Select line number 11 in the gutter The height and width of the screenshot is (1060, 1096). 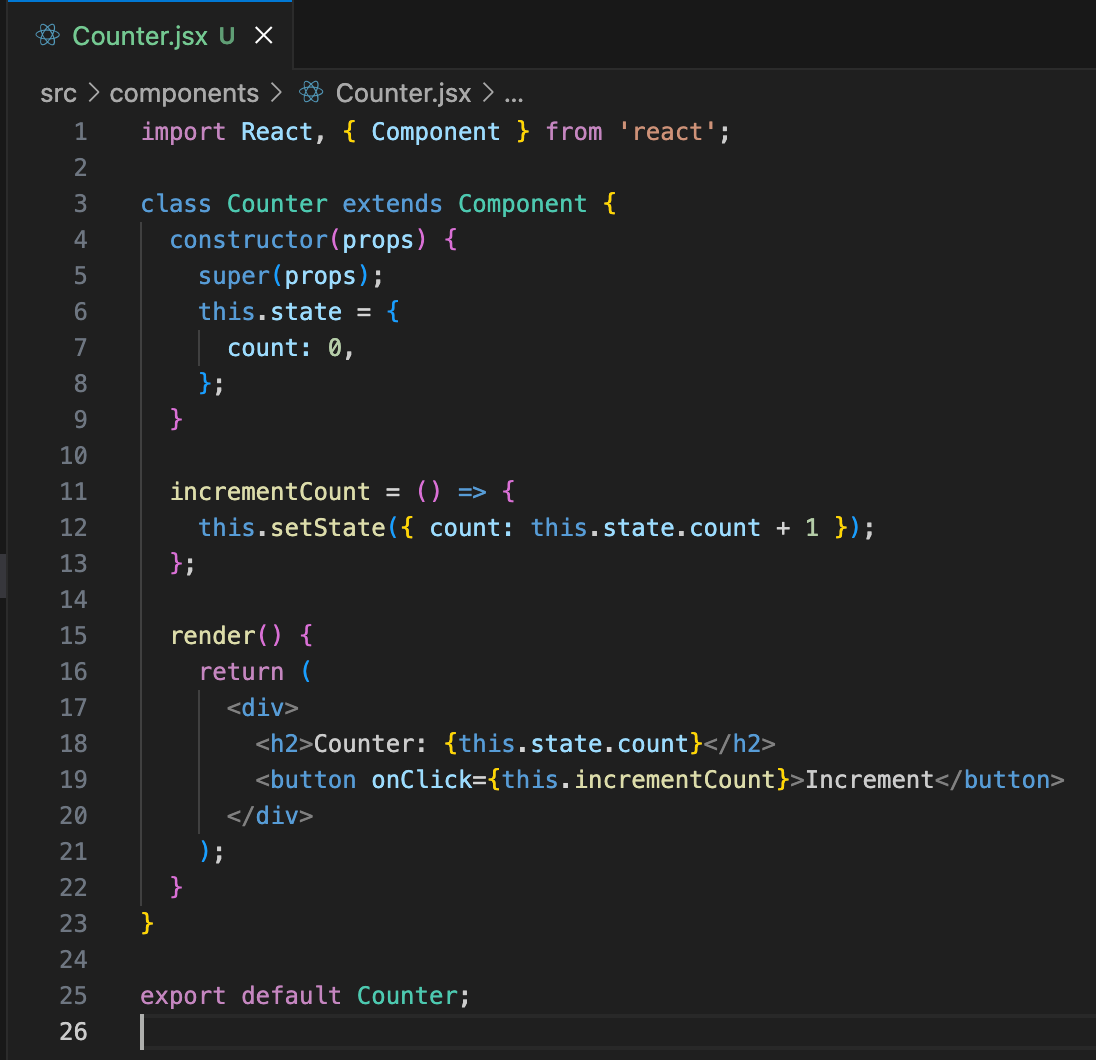point(74,492)
